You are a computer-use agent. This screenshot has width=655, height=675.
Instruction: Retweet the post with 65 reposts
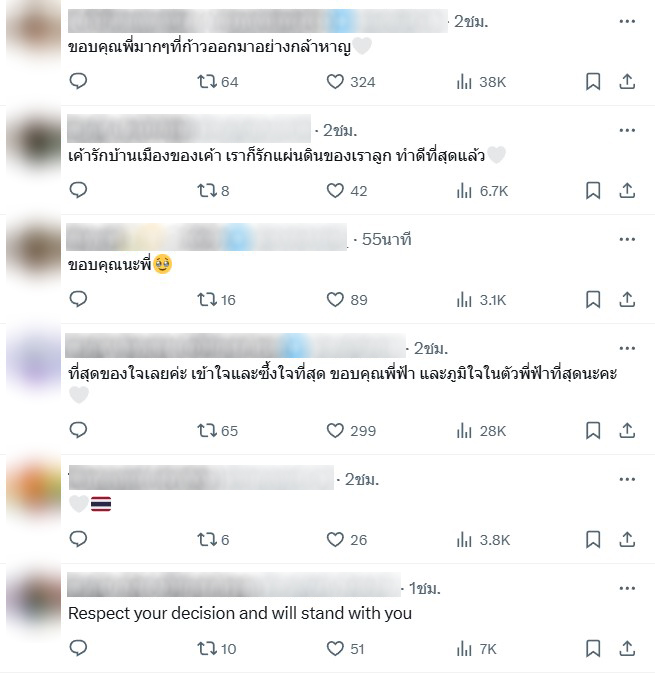pos(217,430)
